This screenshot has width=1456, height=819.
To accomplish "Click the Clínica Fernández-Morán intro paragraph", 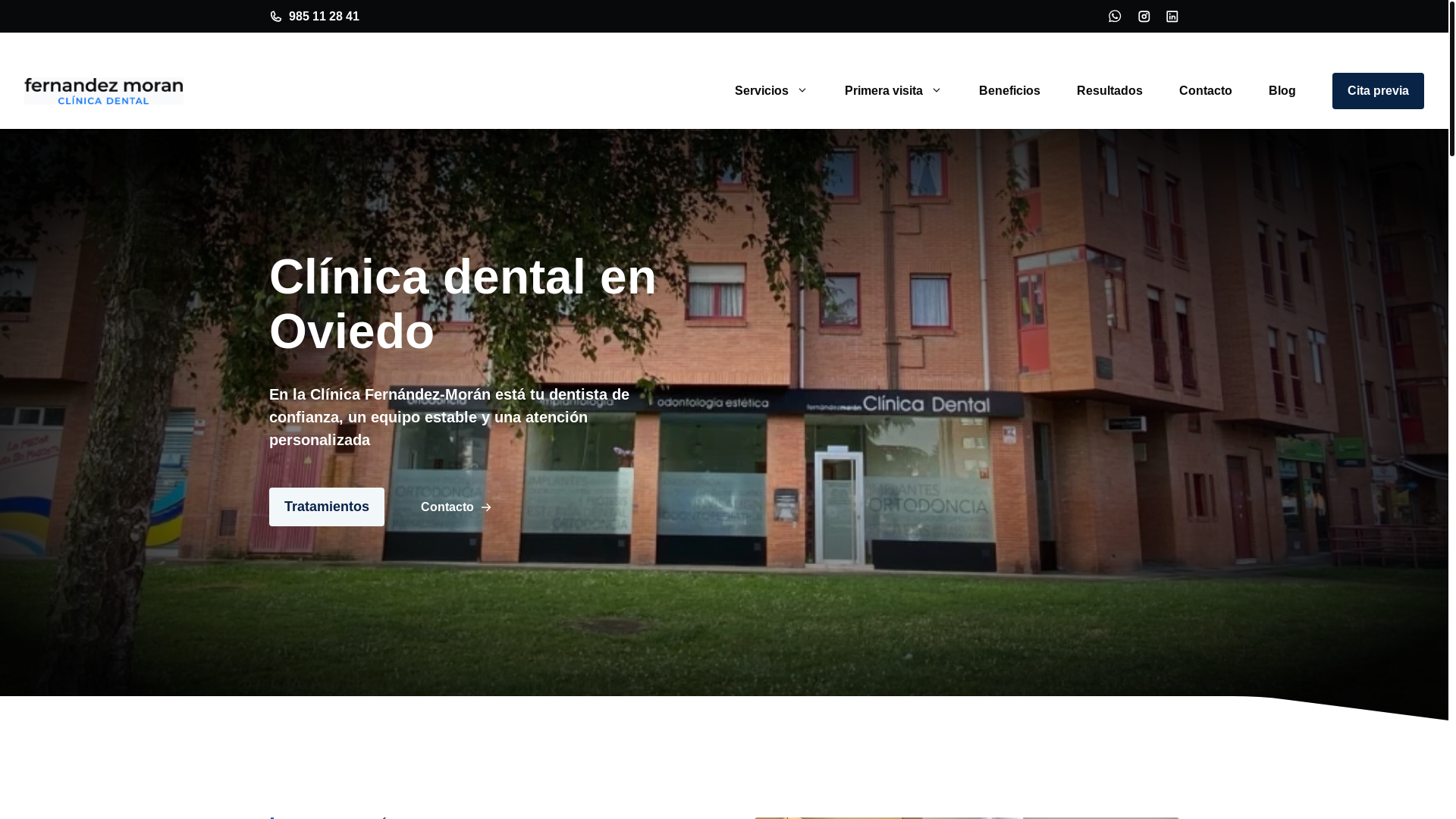I will [x=449, y=417].
